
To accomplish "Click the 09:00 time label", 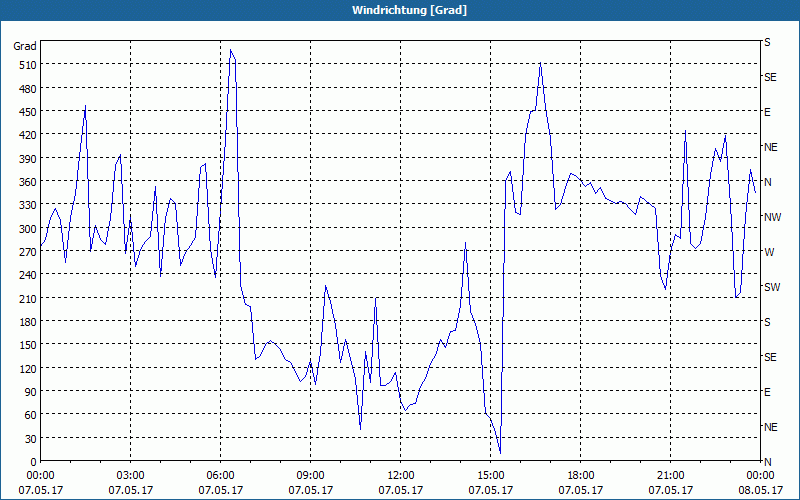I will pos(311,476).
